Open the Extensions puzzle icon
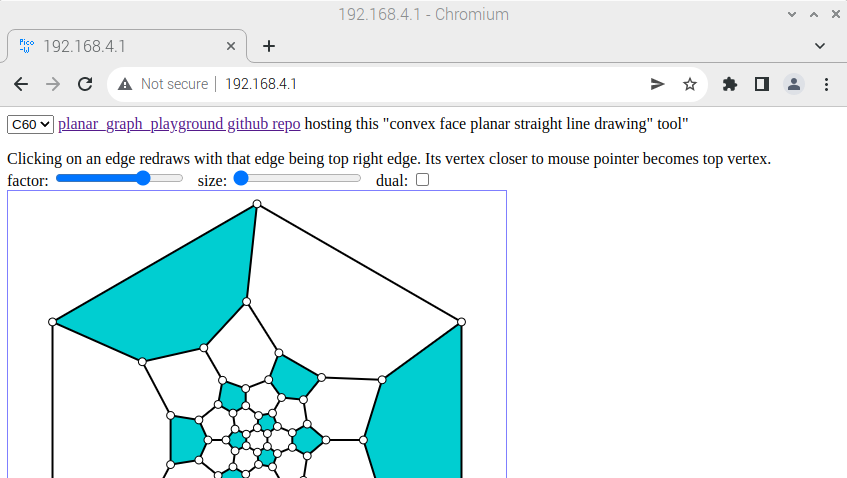The image size is (847, 478). [730, 84]
